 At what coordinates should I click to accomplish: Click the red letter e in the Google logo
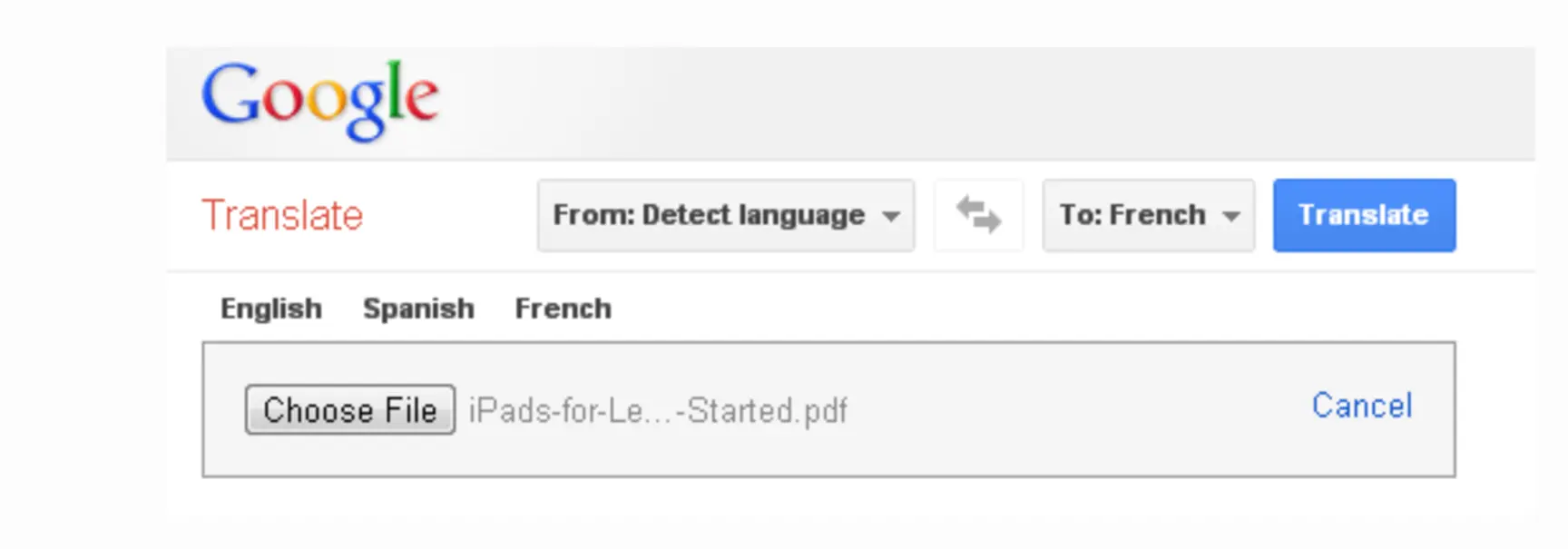point(422,98)
